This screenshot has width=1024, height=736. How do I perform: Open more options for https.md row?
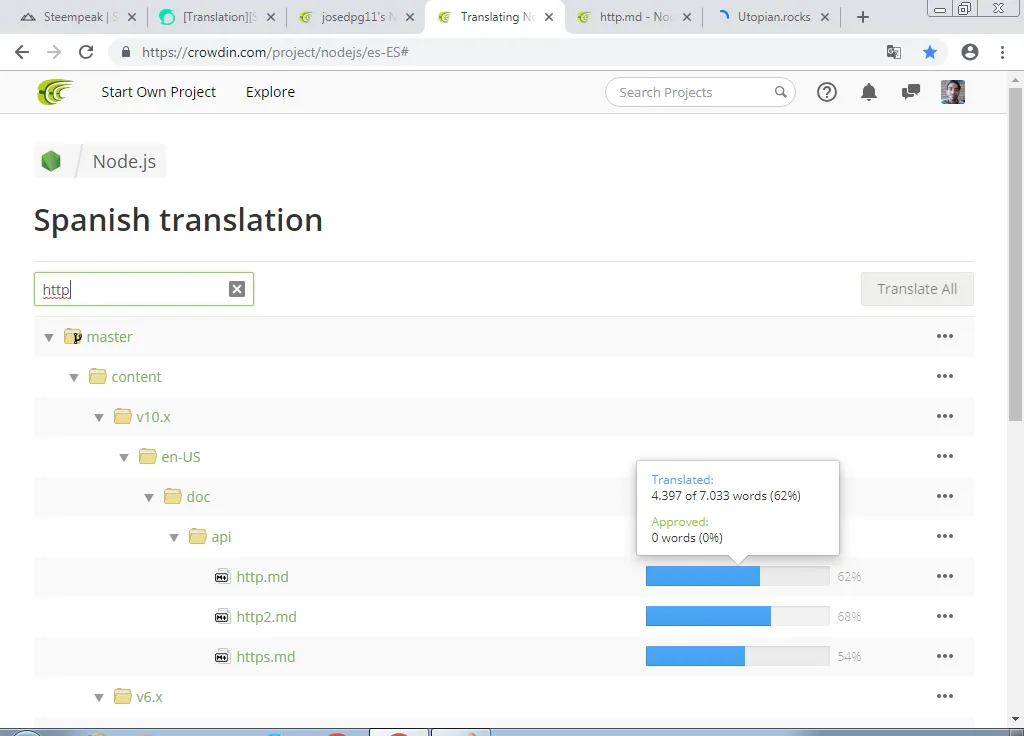(x=944, y=656)
